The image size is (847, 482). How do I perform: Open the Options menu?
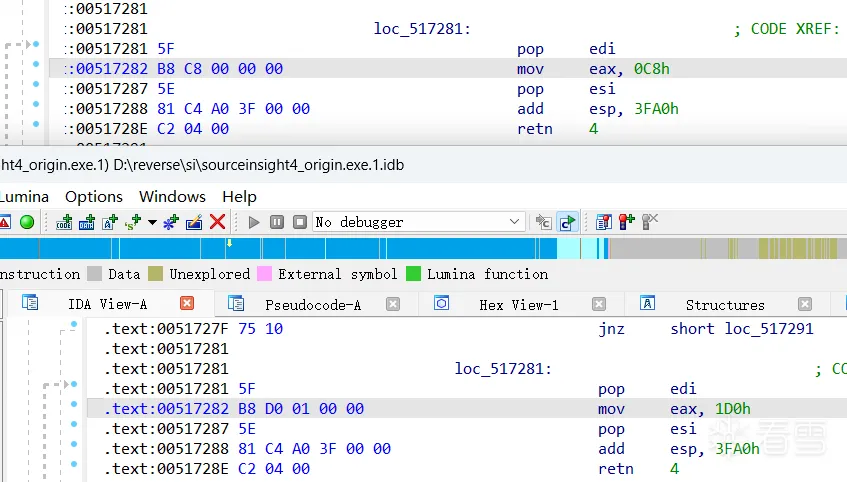pos(94,197)
